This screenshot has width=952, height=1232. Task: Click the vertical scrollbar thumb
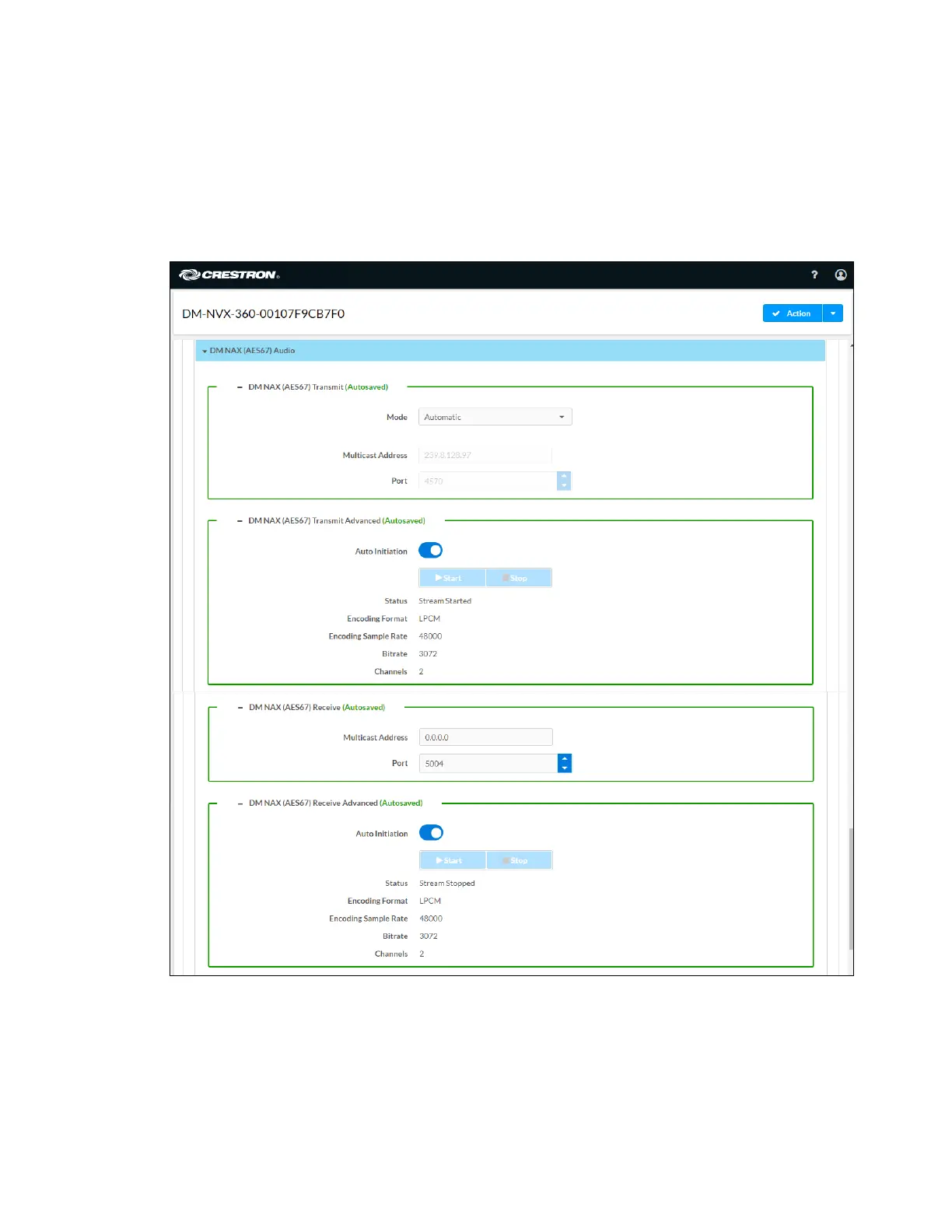(x=851, y=889)
